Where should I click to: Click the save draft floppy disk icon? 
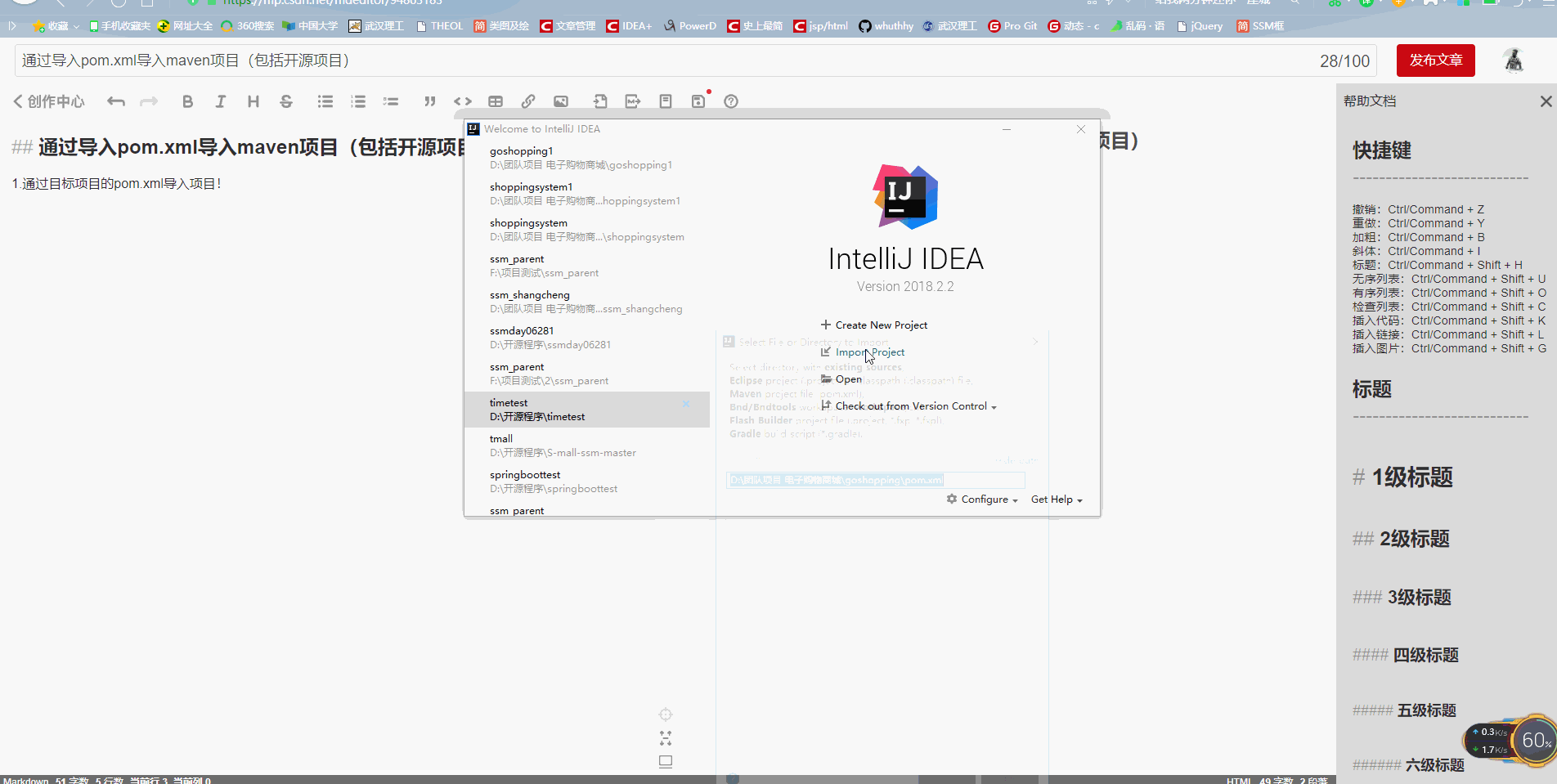click(698, 101)
